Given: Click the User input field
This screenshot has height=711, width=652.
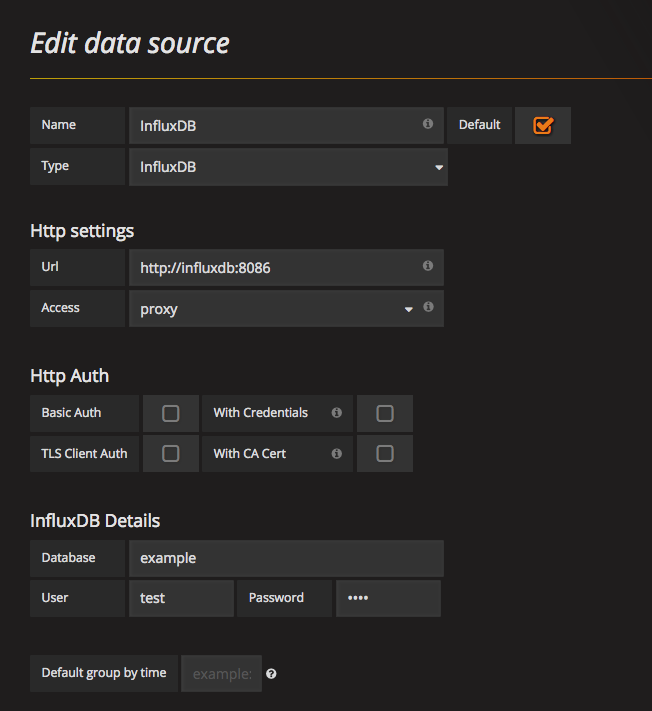Looking at the screenshot, I should pyautogui.click(x=181, y=598).
